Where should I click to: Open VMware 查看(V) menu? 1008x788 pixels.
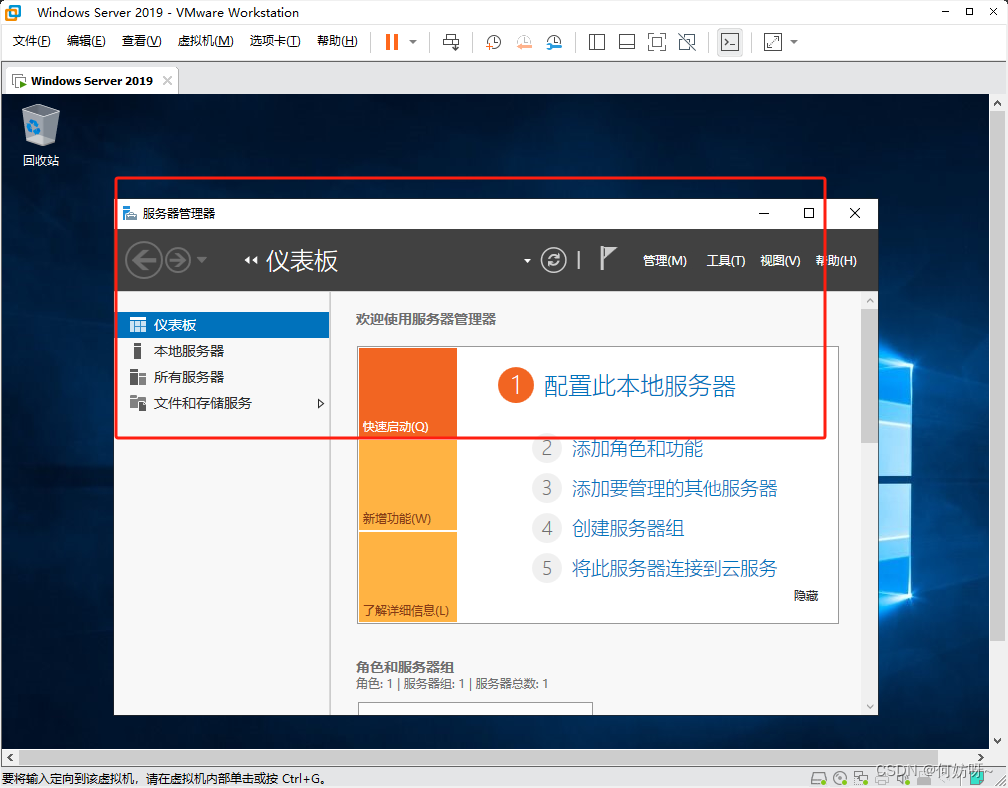click(x=141, y=41)
